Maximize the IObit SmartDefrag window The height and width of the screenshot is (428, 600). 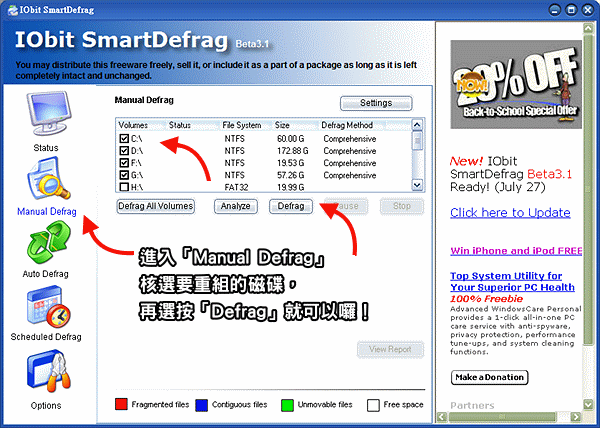[x=571, y=10]
